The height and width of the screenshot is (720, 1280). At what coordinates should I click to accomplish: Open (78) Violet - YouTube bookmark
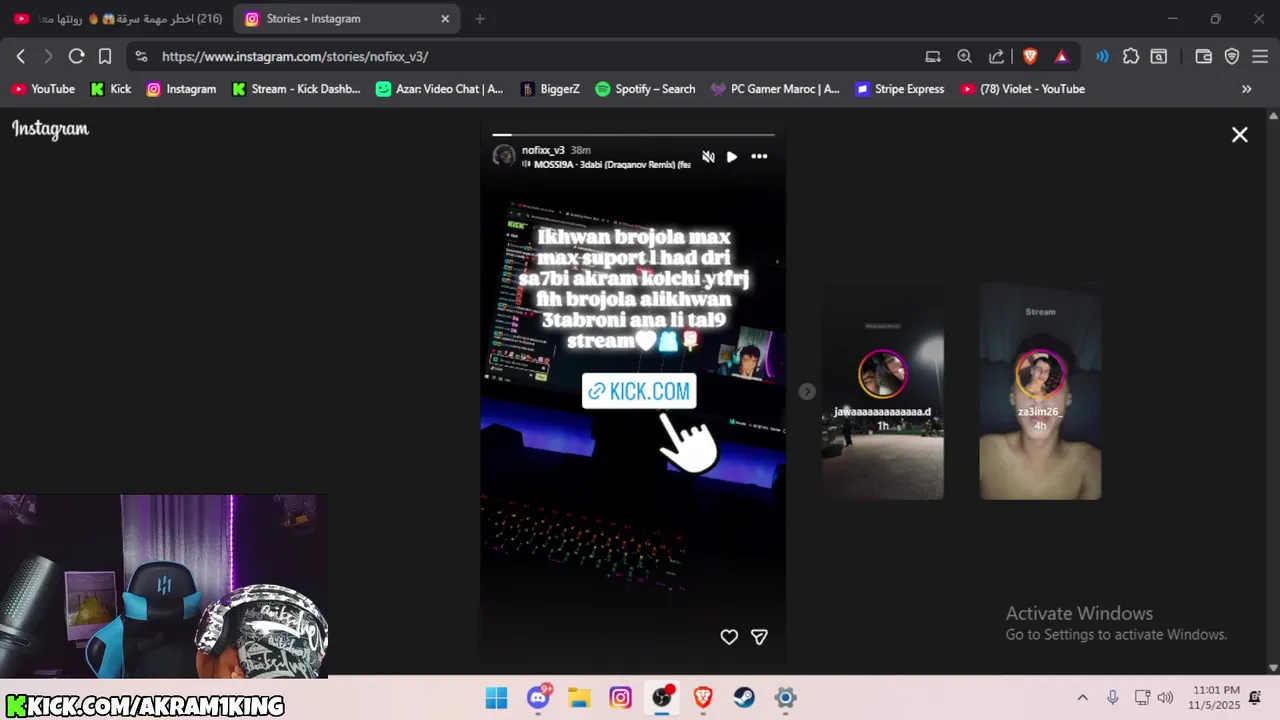1023,89
